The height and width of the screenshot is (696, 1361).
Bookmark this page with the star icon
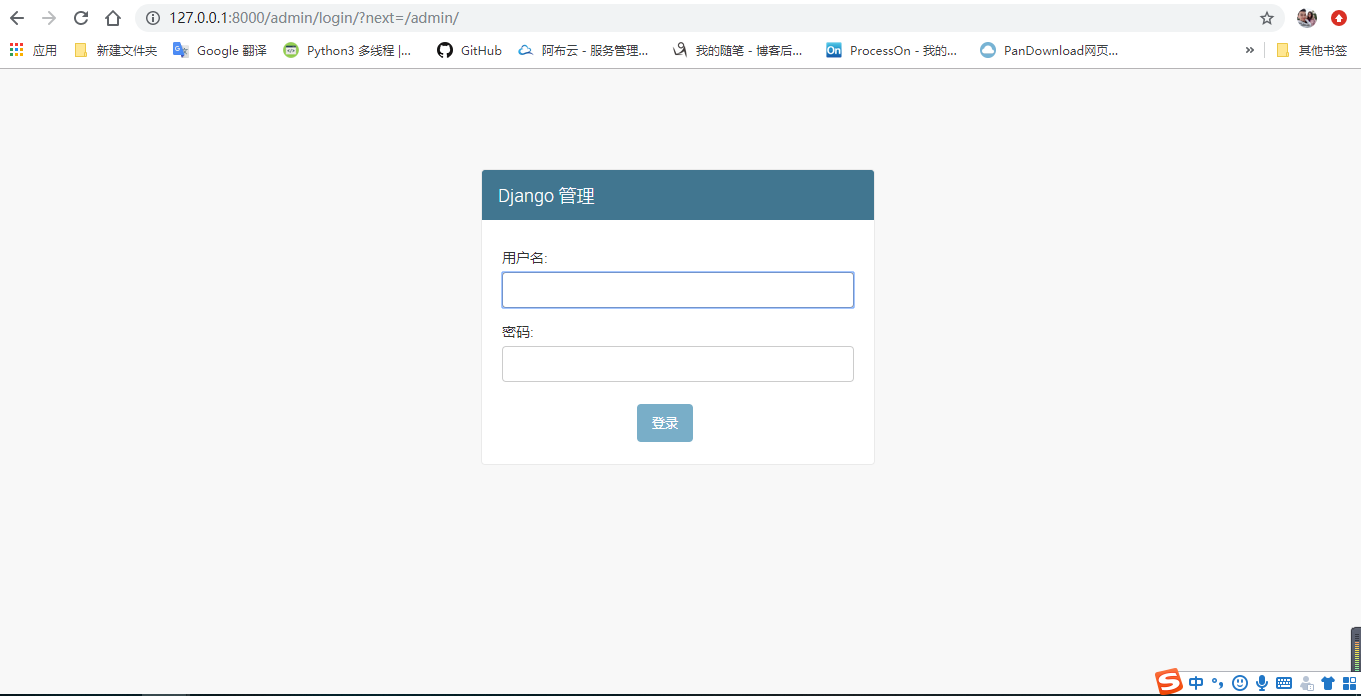1267,18
